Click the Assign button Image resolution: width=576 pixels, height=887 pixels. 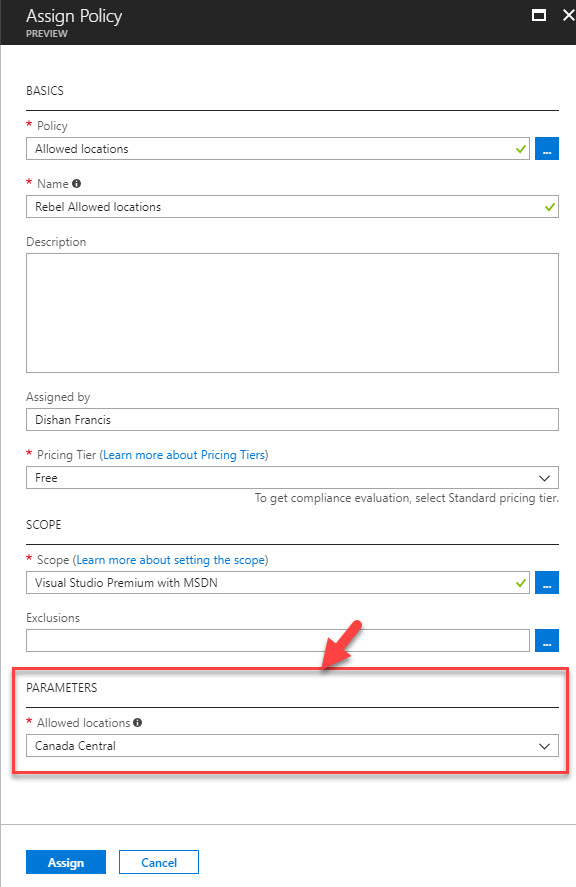(x=66, y=862)
